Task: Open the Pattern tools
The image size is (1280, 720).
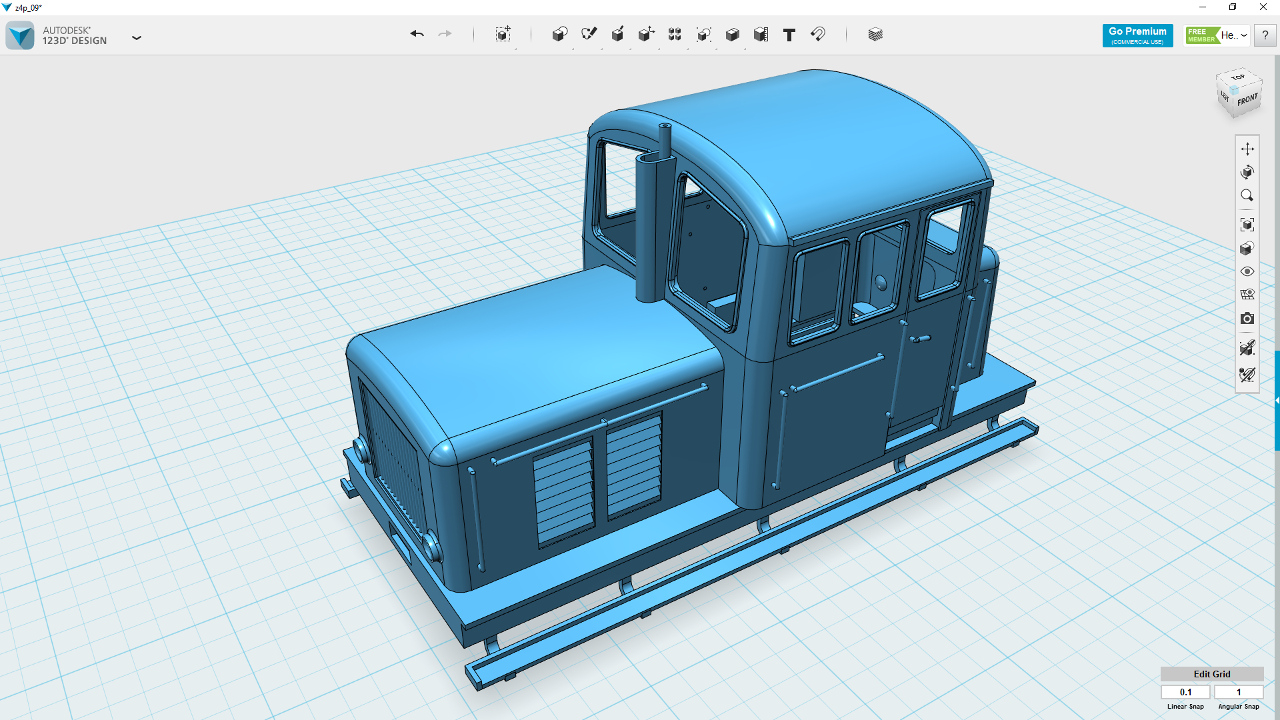Action: (x=675, y=34)
